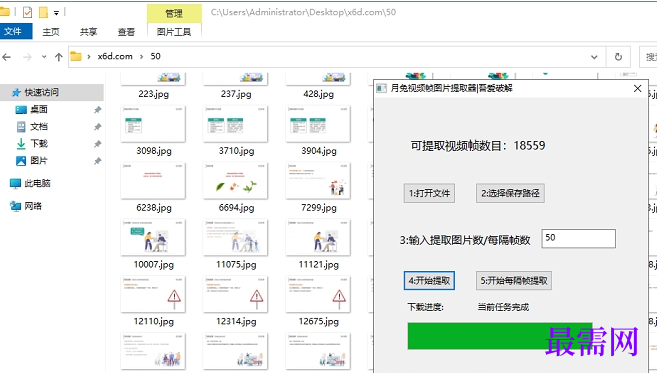
Task: Select the 3098.jpg thumbnail
Action: point(153,124)
